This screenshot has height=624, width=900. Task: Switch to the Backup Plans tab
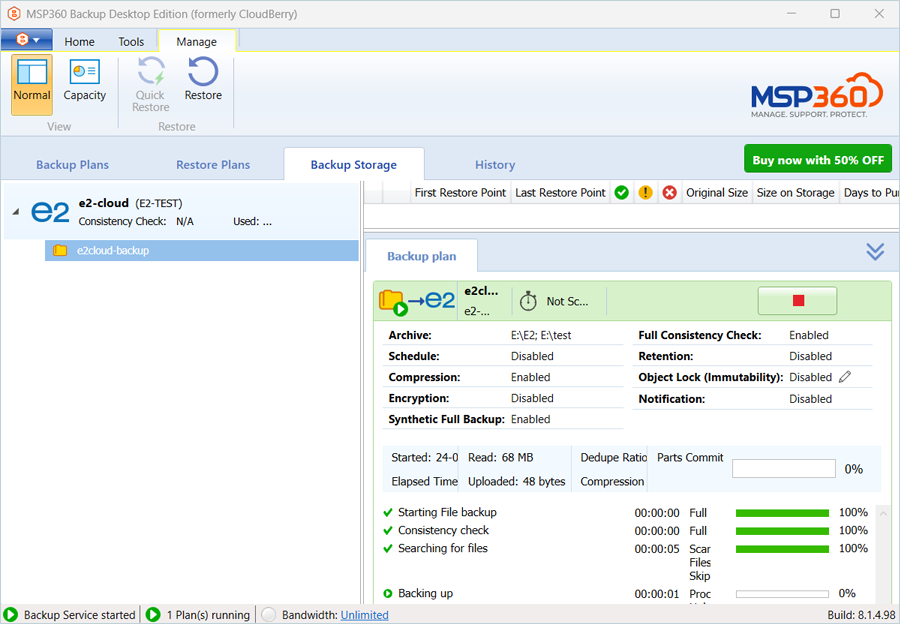[72, 165]
